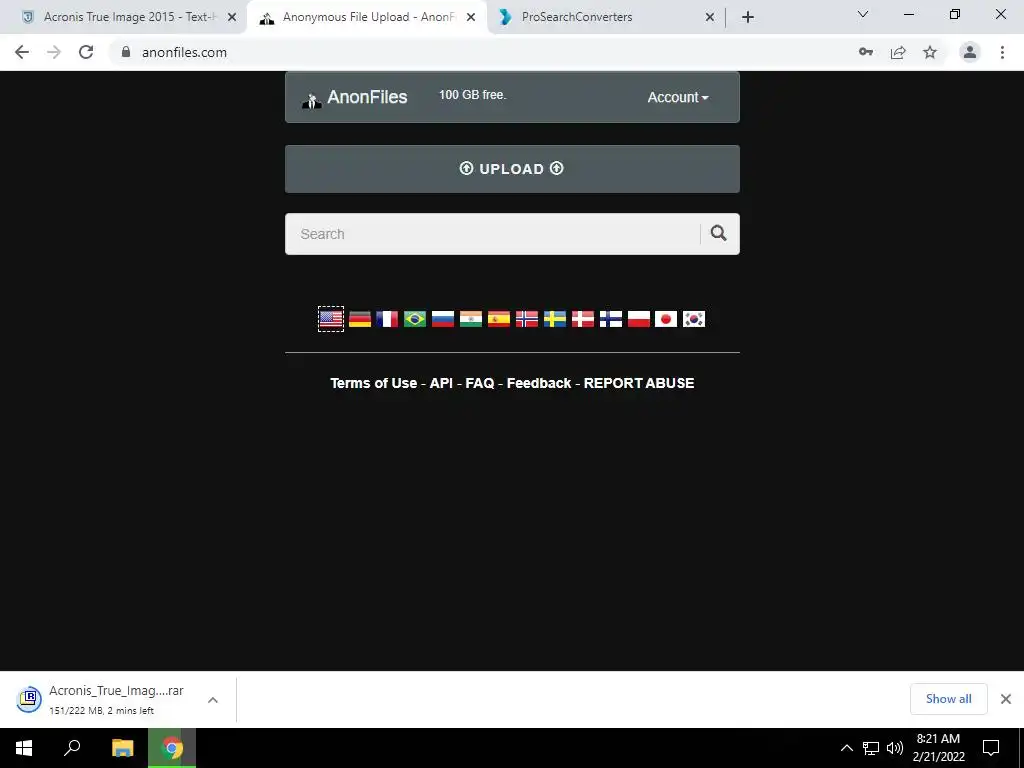
Task: Pick the Swedish flag language
Action: coord(555,319)
